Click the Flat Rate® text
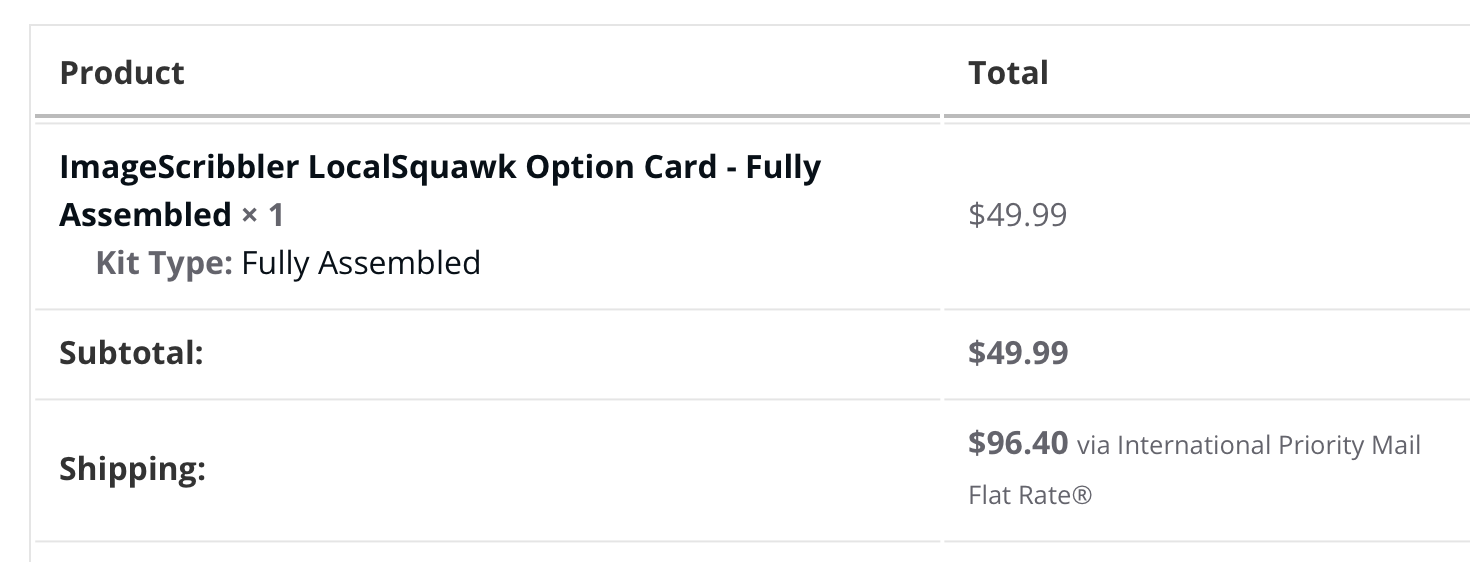 (x=1030, y=494)
